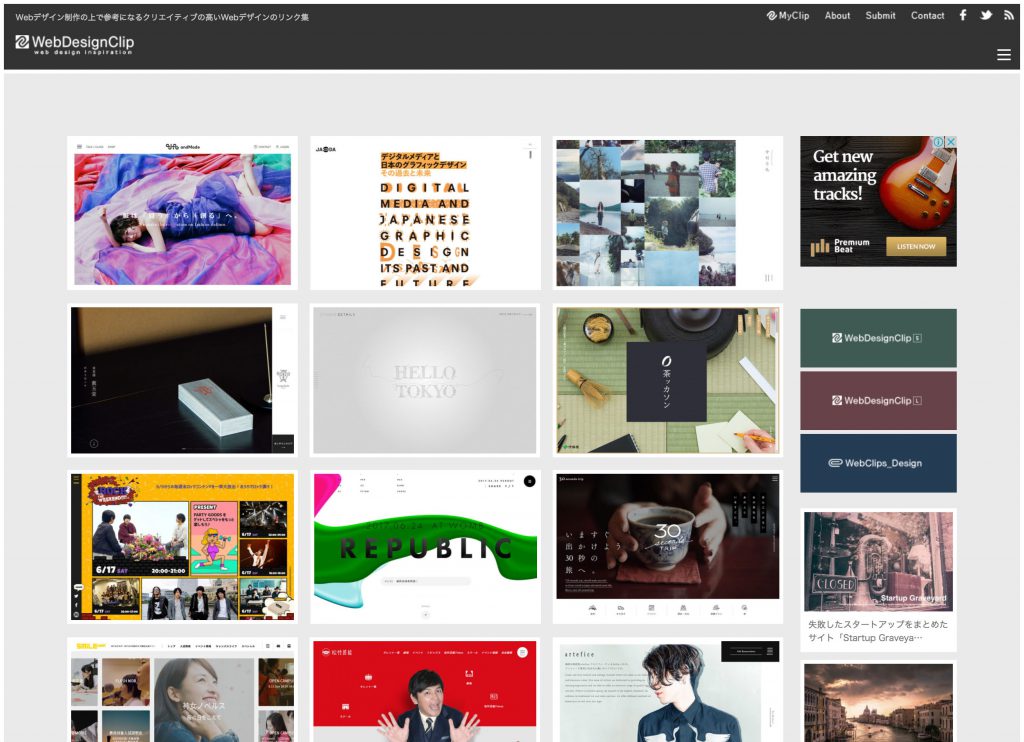Open the Twitter bird icon
This screenshot has height=742, width=1024.
pyautogui.click(x=986, y=15)
